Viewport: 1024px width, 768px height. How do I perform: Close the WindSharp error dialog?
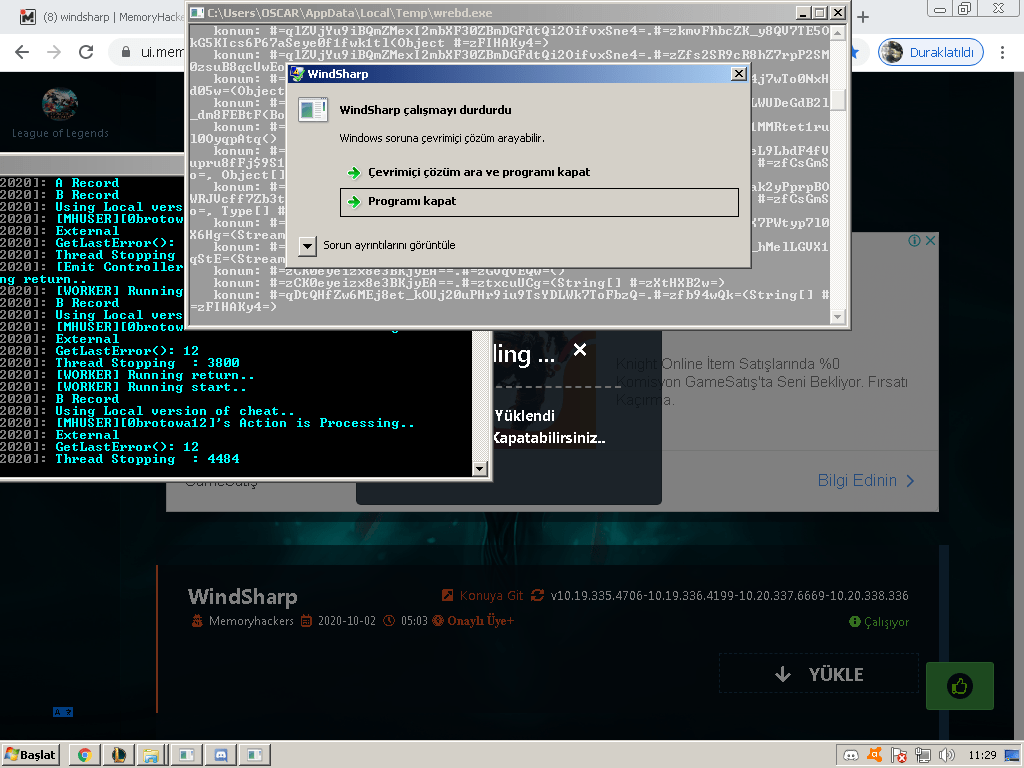point(738,74)
